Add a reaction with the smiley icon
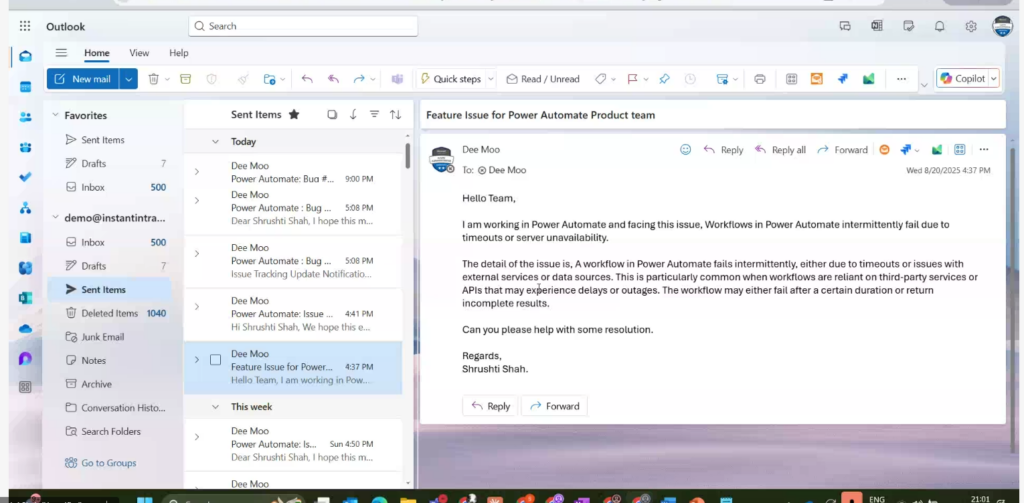 point(686,150)
